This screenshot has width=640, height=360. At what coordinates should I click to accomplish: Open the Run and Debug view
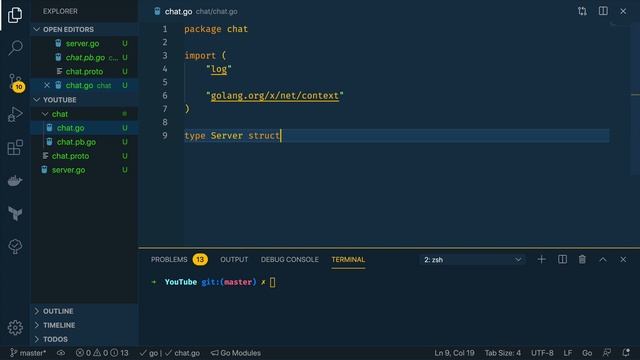point(15,114)
